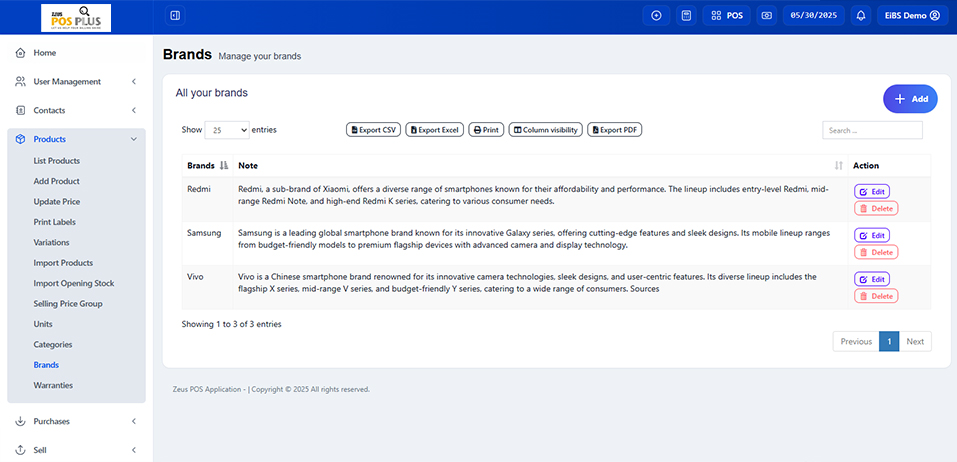Click the Products cube icon
The height and width of the screenshot is (462, 957).
point(20,139)
